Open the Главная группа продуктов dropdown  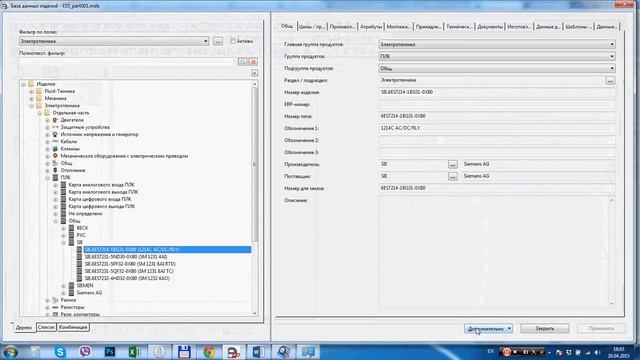point(612,44)
